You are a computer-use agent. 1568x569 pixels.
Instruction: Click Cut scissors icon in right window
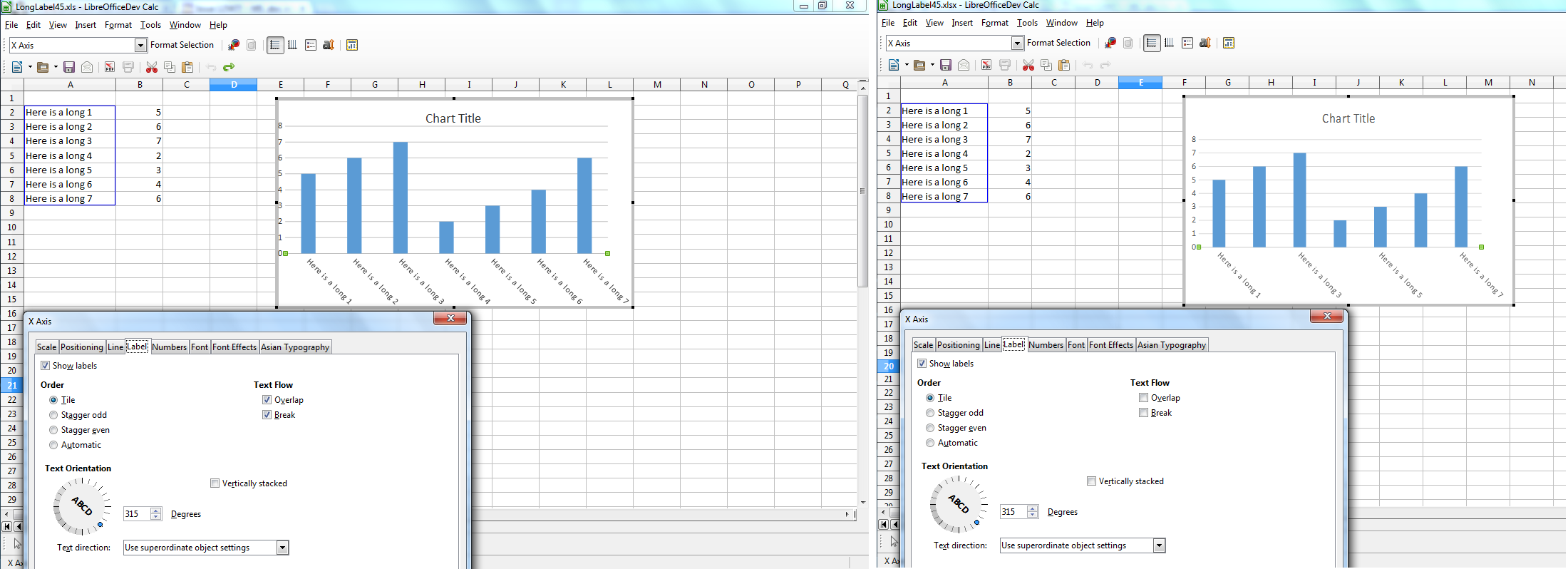pyautogui.click(x=1028, y=65)
